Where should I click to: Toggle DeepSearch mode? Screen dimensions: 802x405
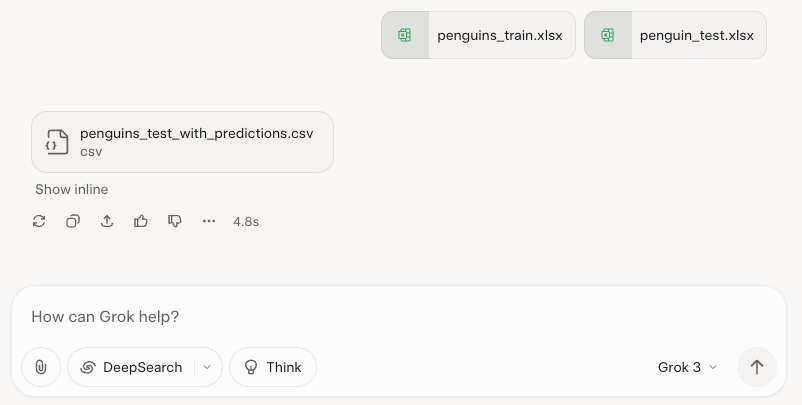[x=132, y=367]
